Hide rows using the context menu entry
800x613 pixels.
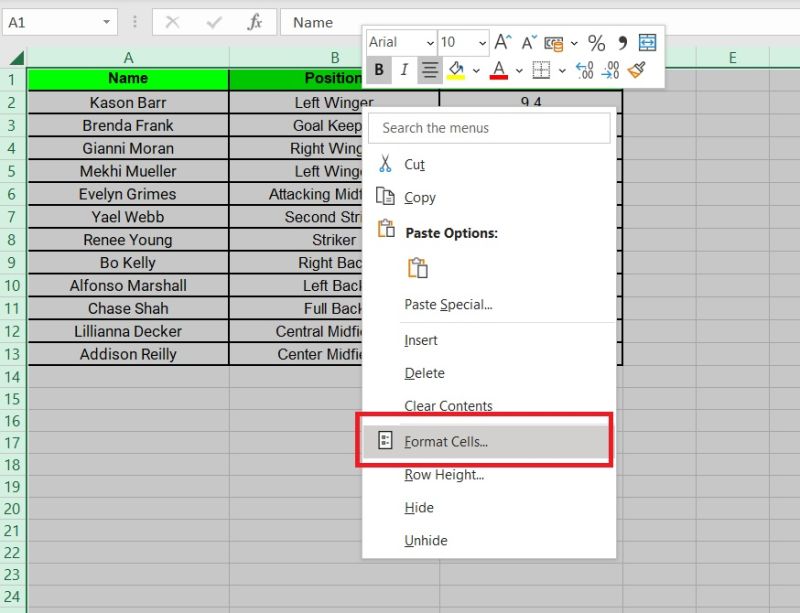pyautogui.click(x=418, y=507)
